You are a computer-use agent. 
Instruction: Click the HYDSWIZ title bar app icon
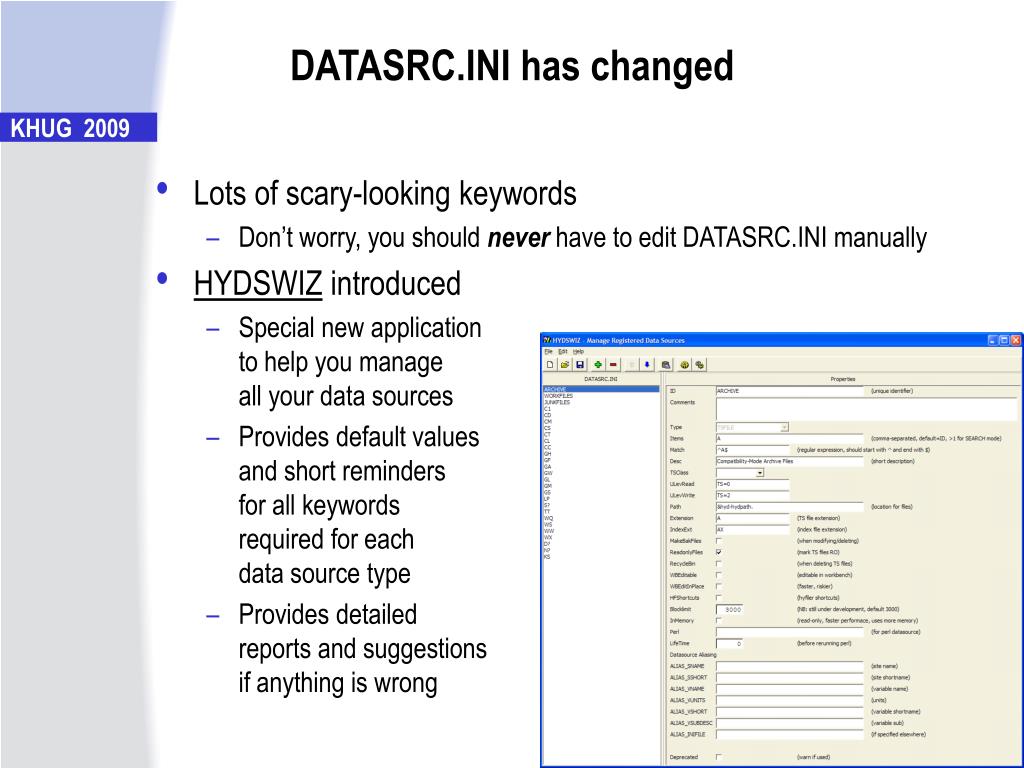click(547, 340)
